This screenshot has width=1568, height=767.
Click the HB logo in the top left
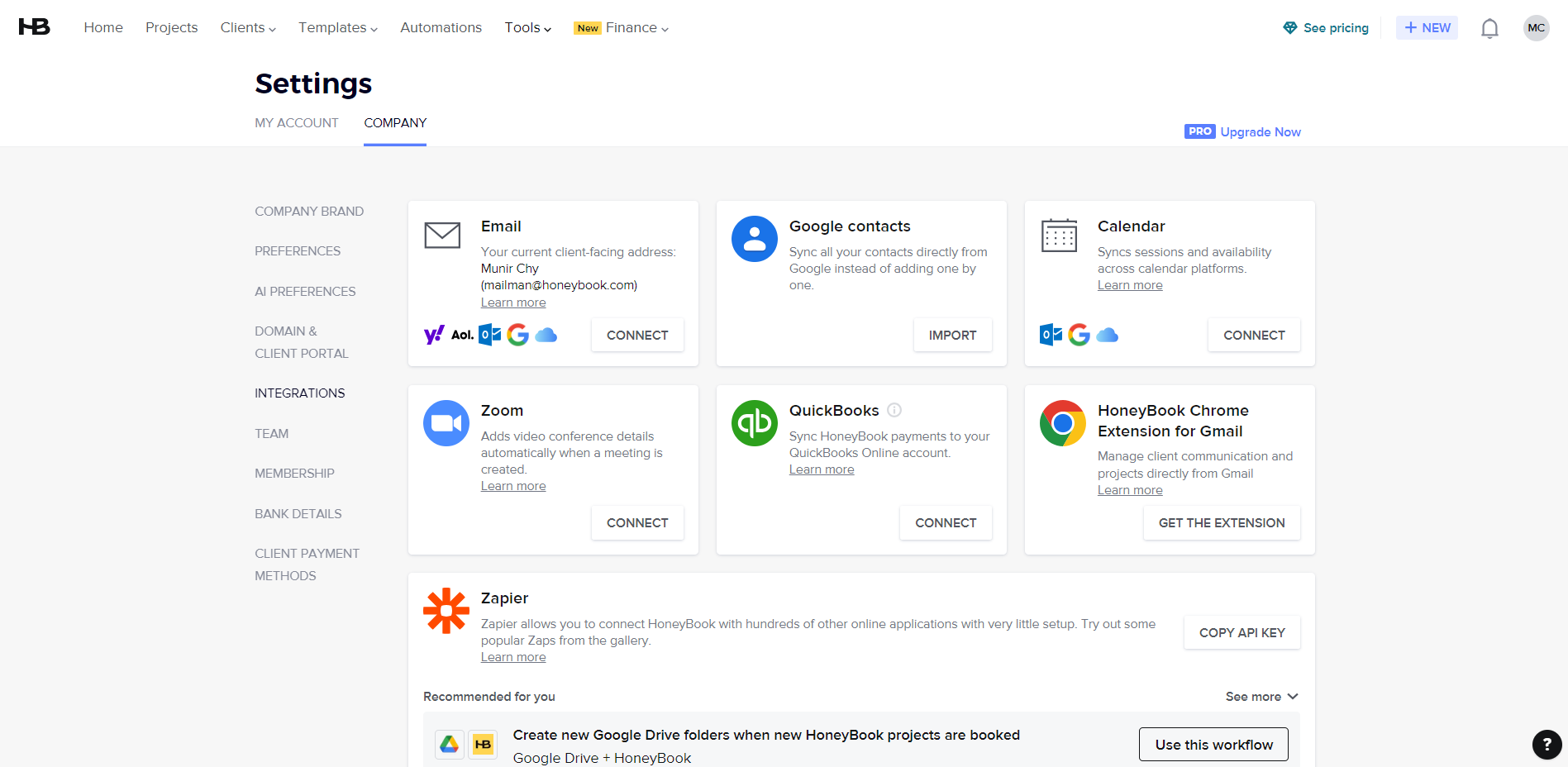(x=32, y=26)
